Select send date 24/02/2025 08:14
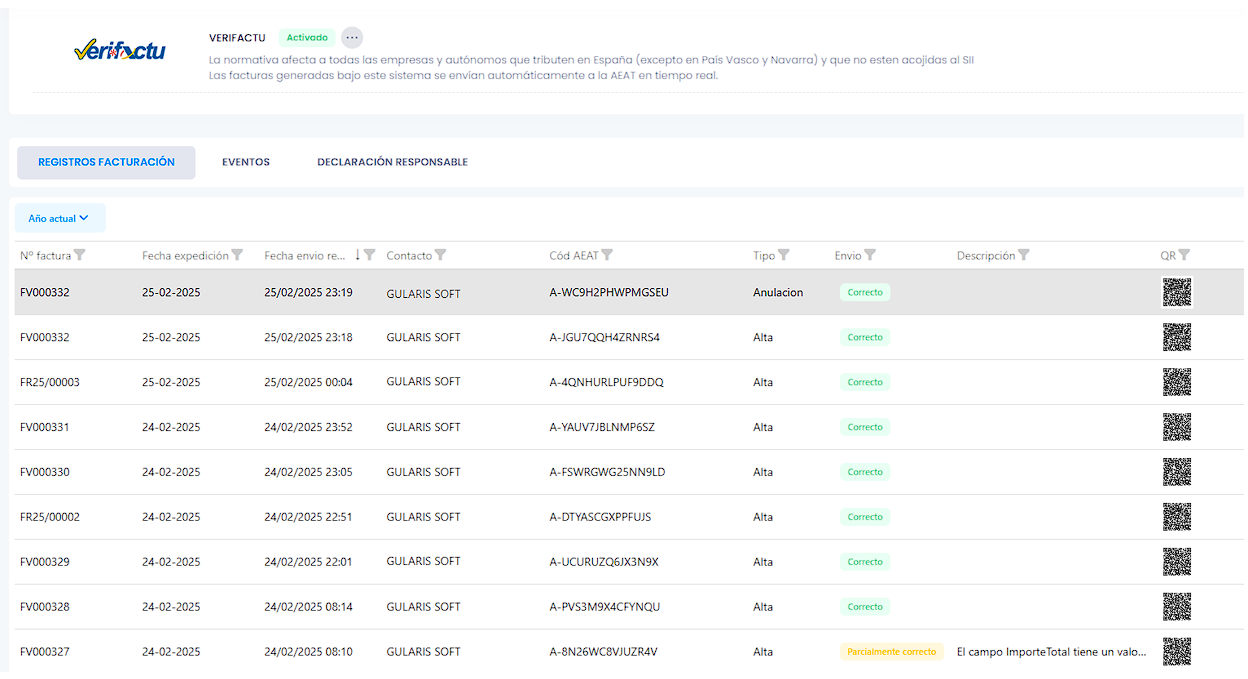Screen dimensions: 1248x679 [308, 608]
